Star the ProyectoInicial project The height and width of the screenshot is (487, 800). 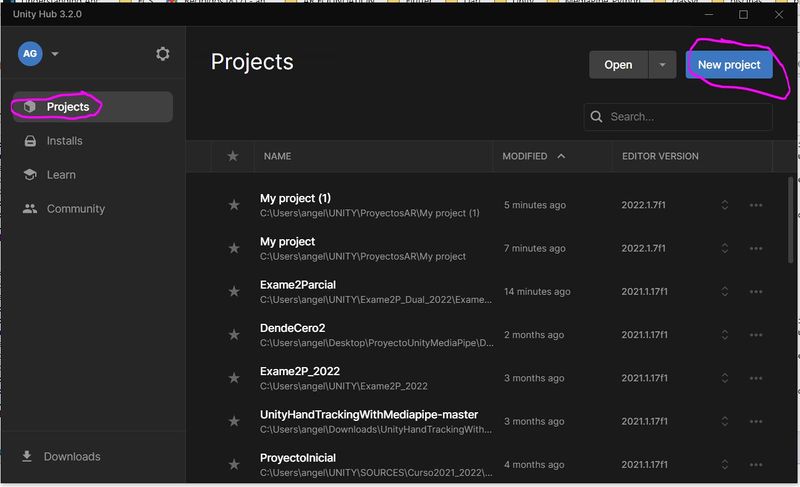coord(234,465)
